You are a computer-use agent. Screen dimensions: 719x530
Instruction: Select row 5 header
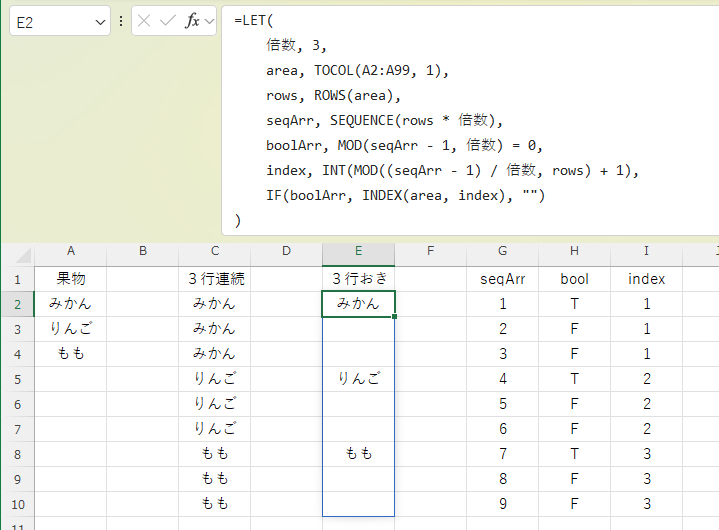click(17, 379)
